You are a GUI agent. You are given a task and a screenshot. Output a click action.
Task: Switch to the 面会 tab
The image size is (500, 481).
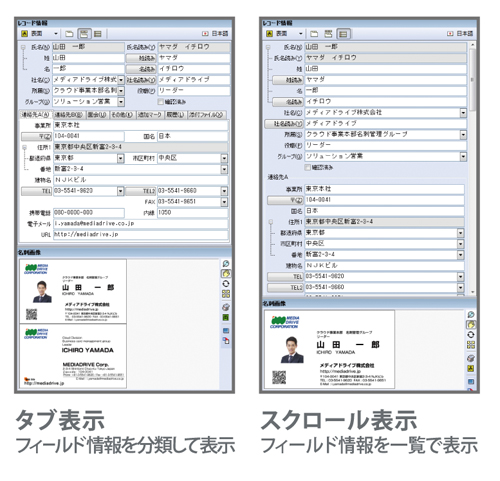pos(97,115)
